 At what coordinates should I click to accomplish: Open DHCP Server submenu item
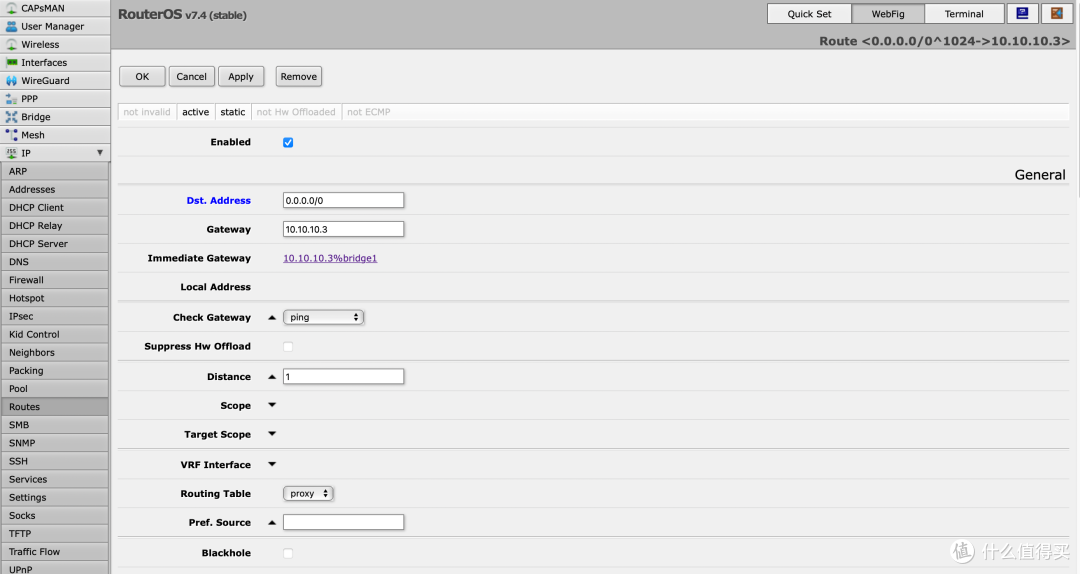[54, 244]
